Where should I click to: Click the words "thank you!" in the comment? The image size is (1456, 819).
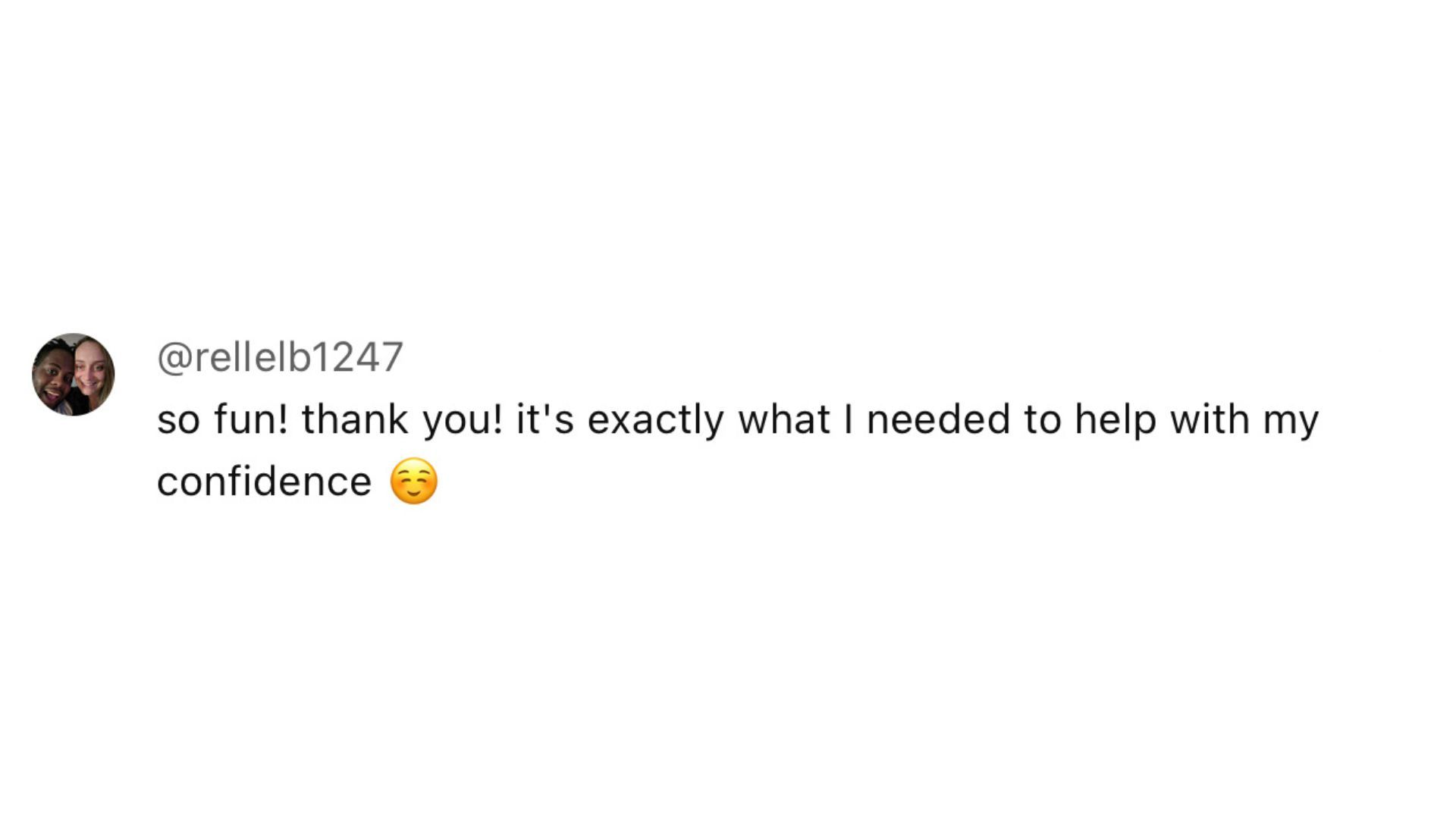click(402, 420)
